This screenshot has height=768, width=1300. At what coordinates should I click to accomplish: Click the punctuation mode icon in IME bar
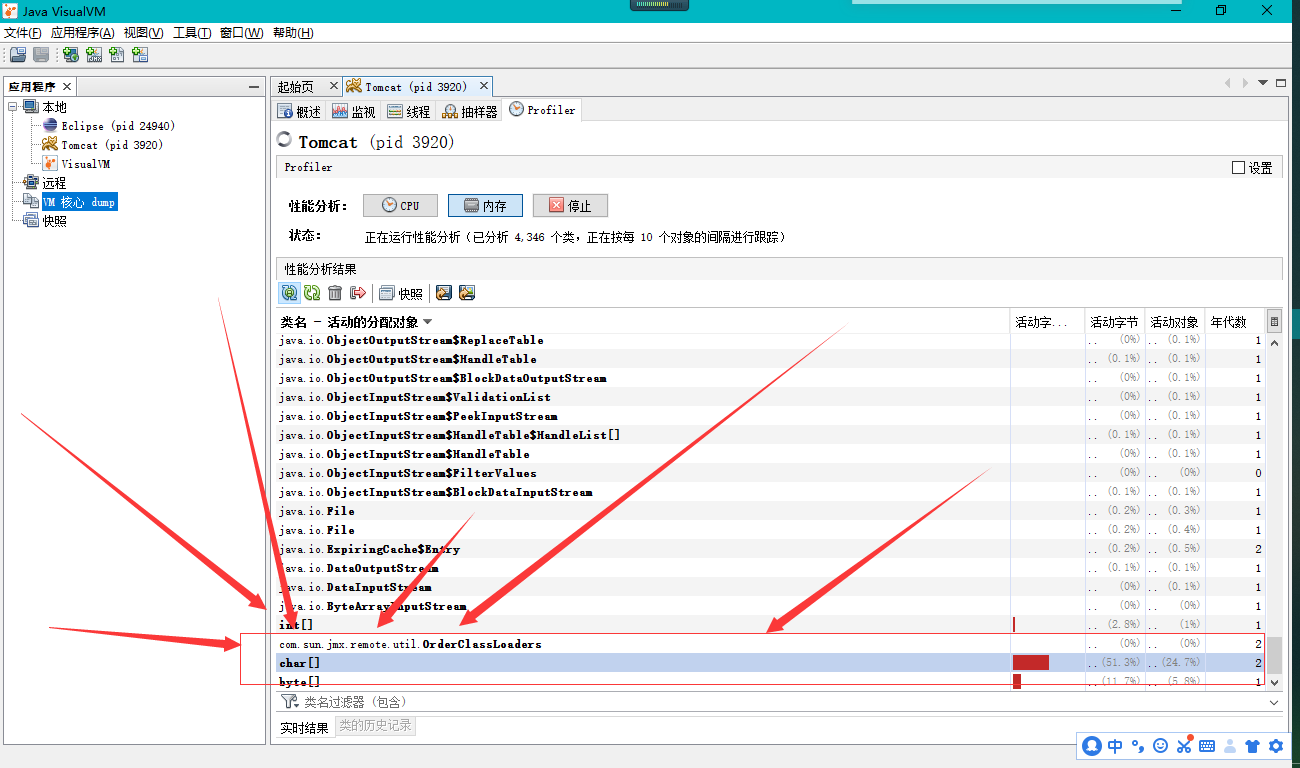point(1139,746)
